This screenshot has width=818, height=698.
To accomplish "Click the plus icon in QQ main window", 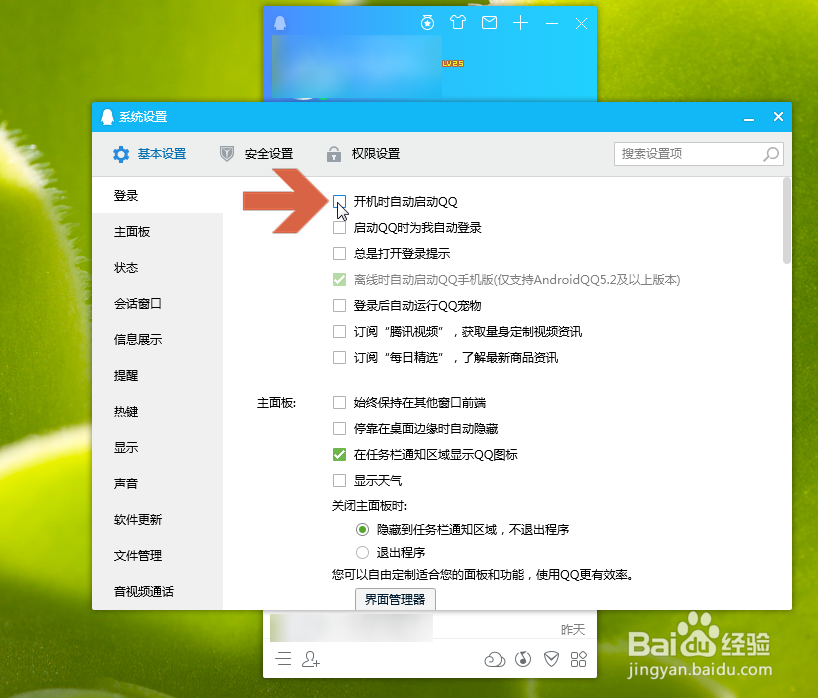I will coord(521,22).
